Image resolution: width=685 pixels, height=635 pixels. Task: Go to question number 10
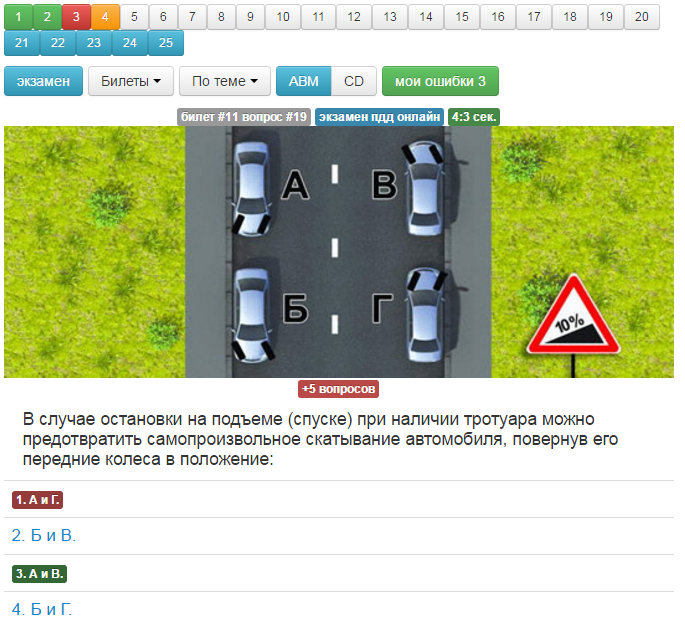283,17
